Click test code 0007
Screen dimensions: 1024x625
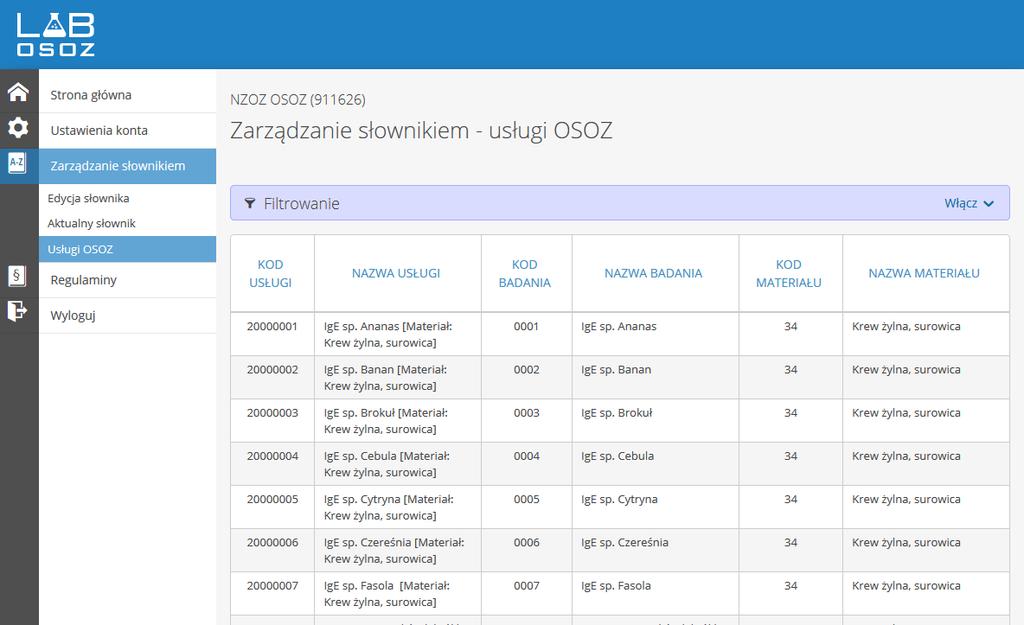(526, 586)
